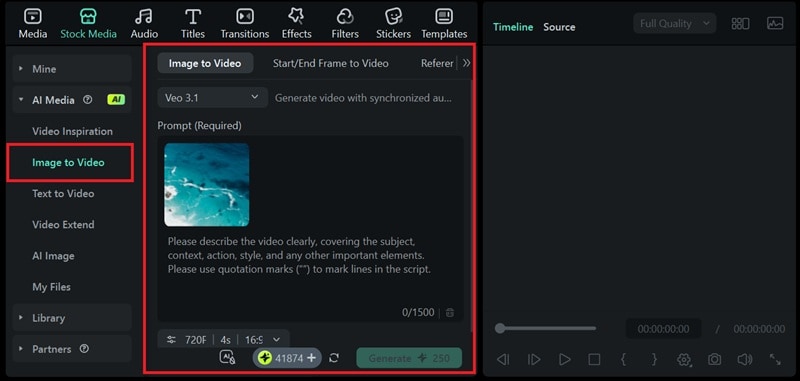This screenshot has height=381, width=800.
Task: Click the current timecode 00:00:00:00 field
Action: (x=663, y=329)
